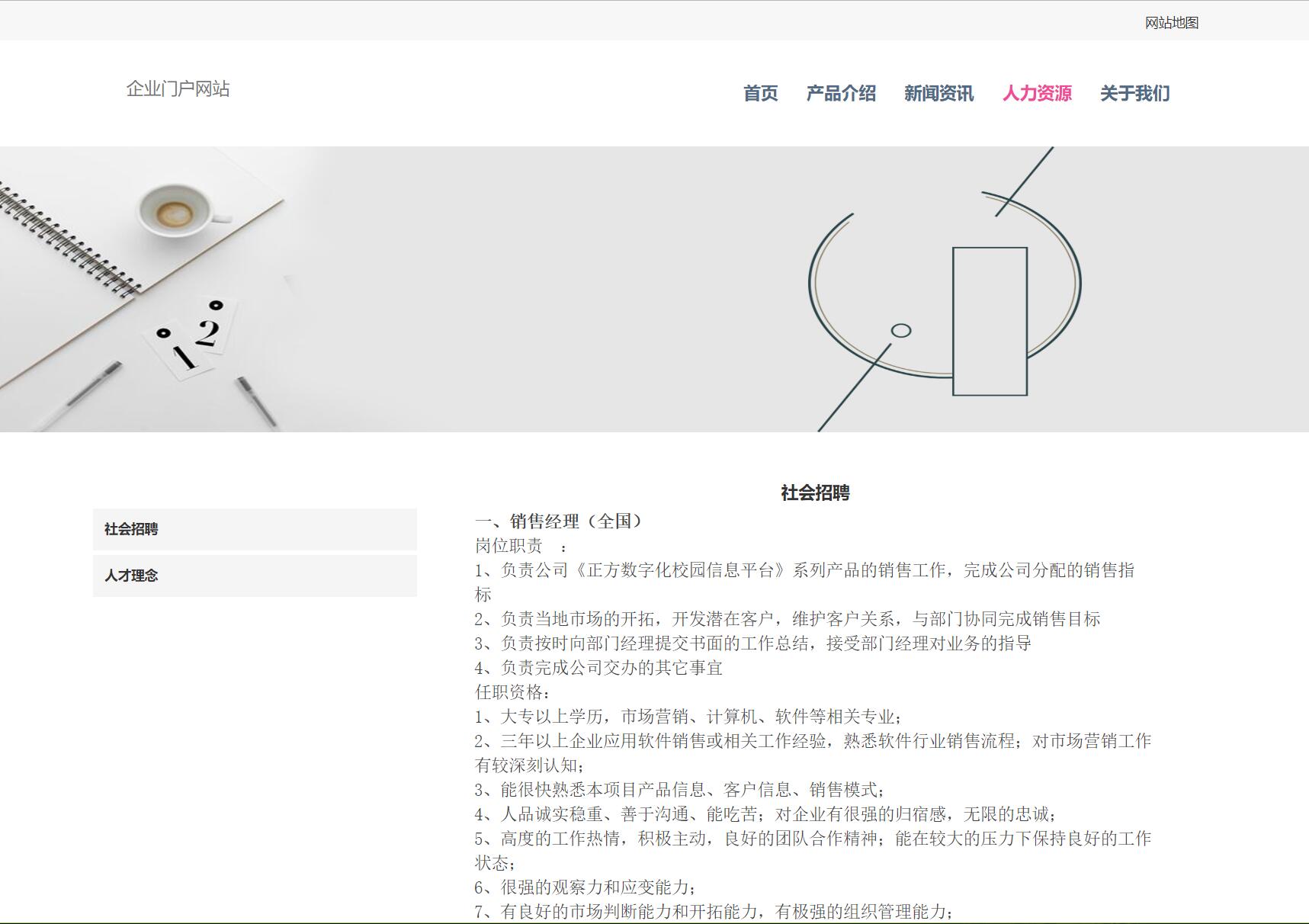Click the 任职资格 label
The image size is (1309, 924).
(x=514, y=692)
